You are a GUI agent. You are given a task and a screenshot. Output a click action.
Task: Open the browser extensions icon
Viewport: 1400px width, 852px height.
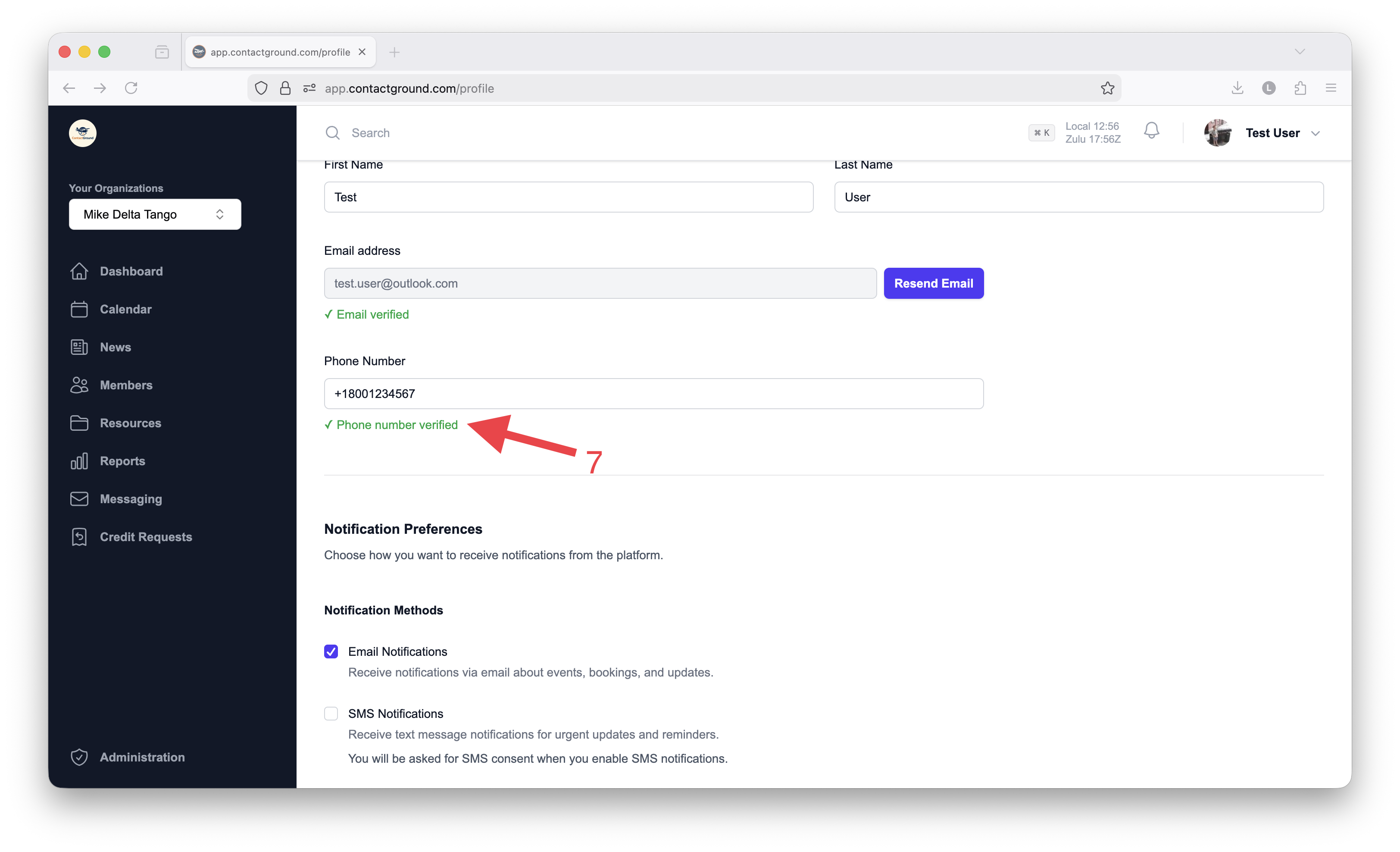[1300, 88]
